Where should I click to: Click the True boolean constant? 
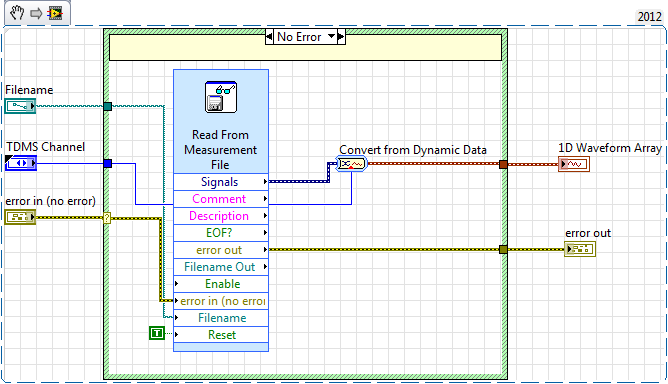pyautogui.click(x=157, y=333)
